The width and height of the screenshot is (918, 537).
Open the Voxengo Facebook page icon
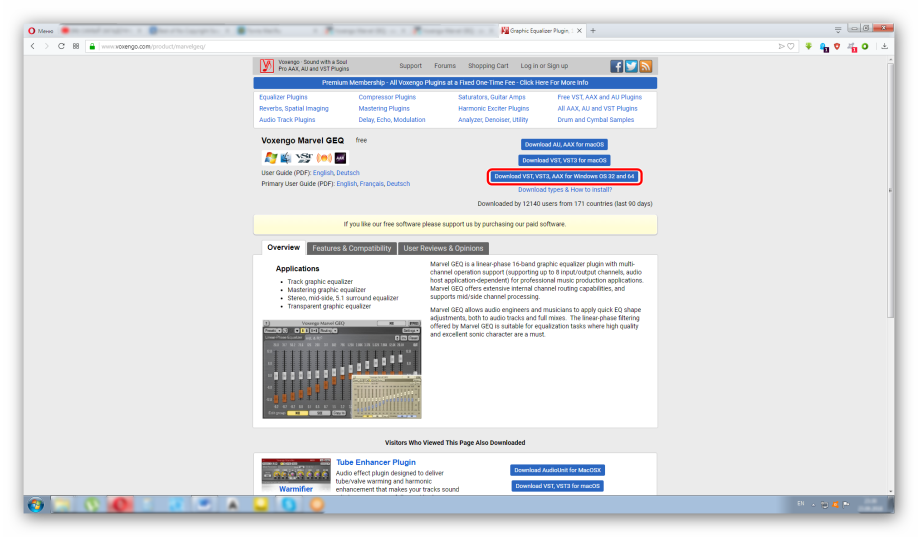616,66
